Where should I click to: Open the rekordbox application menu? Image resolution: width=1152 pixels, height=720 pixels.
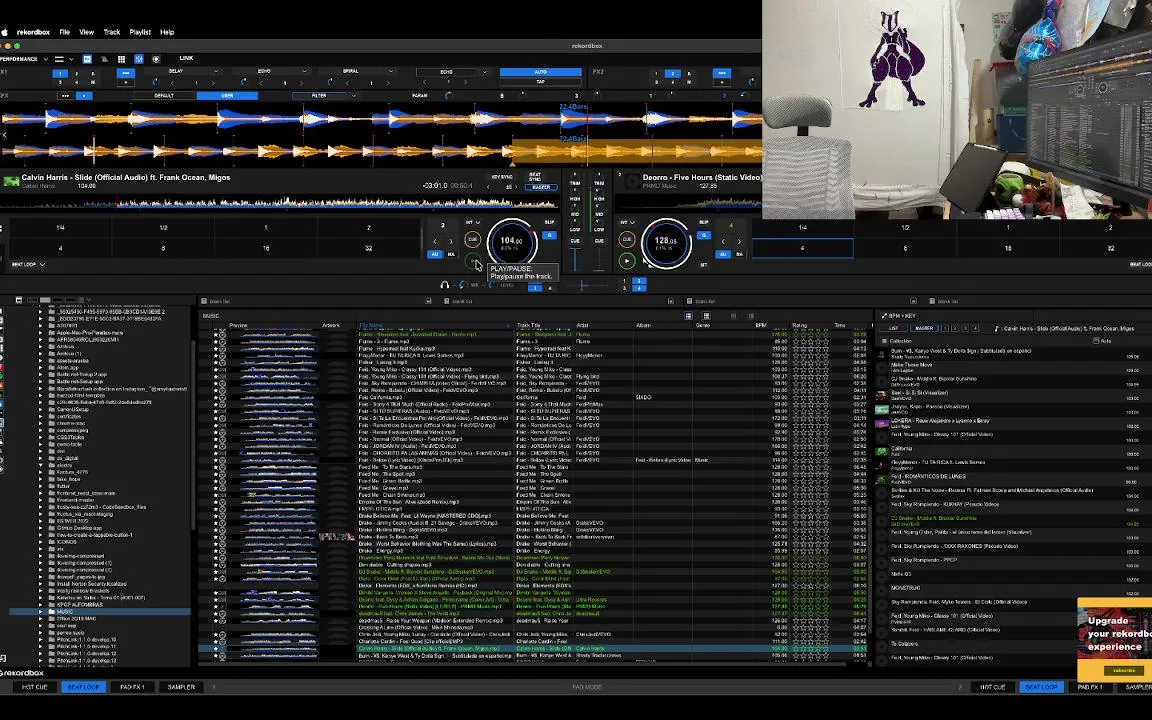point(34,32)
